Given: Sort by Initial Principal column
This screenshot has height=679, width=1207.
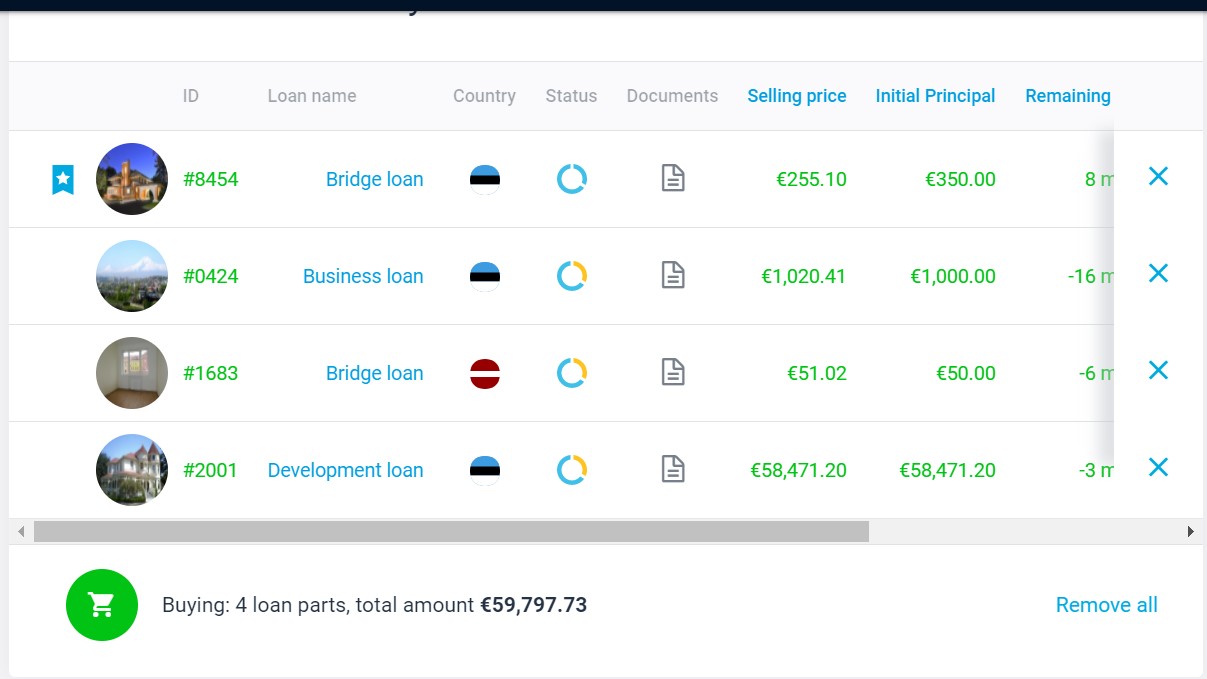Looking at the screenshot, I should tap(935, 96).
